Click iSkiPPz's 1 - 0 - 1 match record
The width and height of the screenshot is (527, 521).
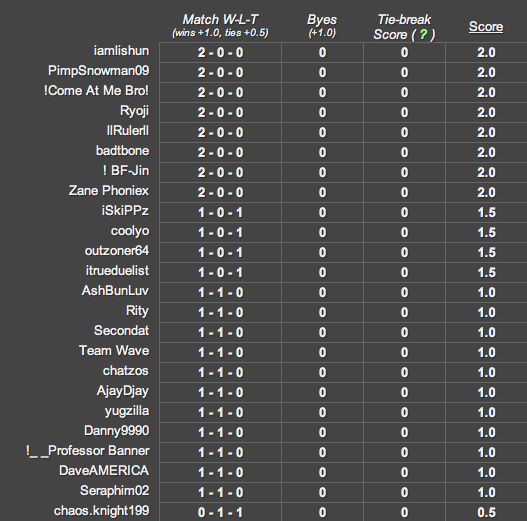220,212
